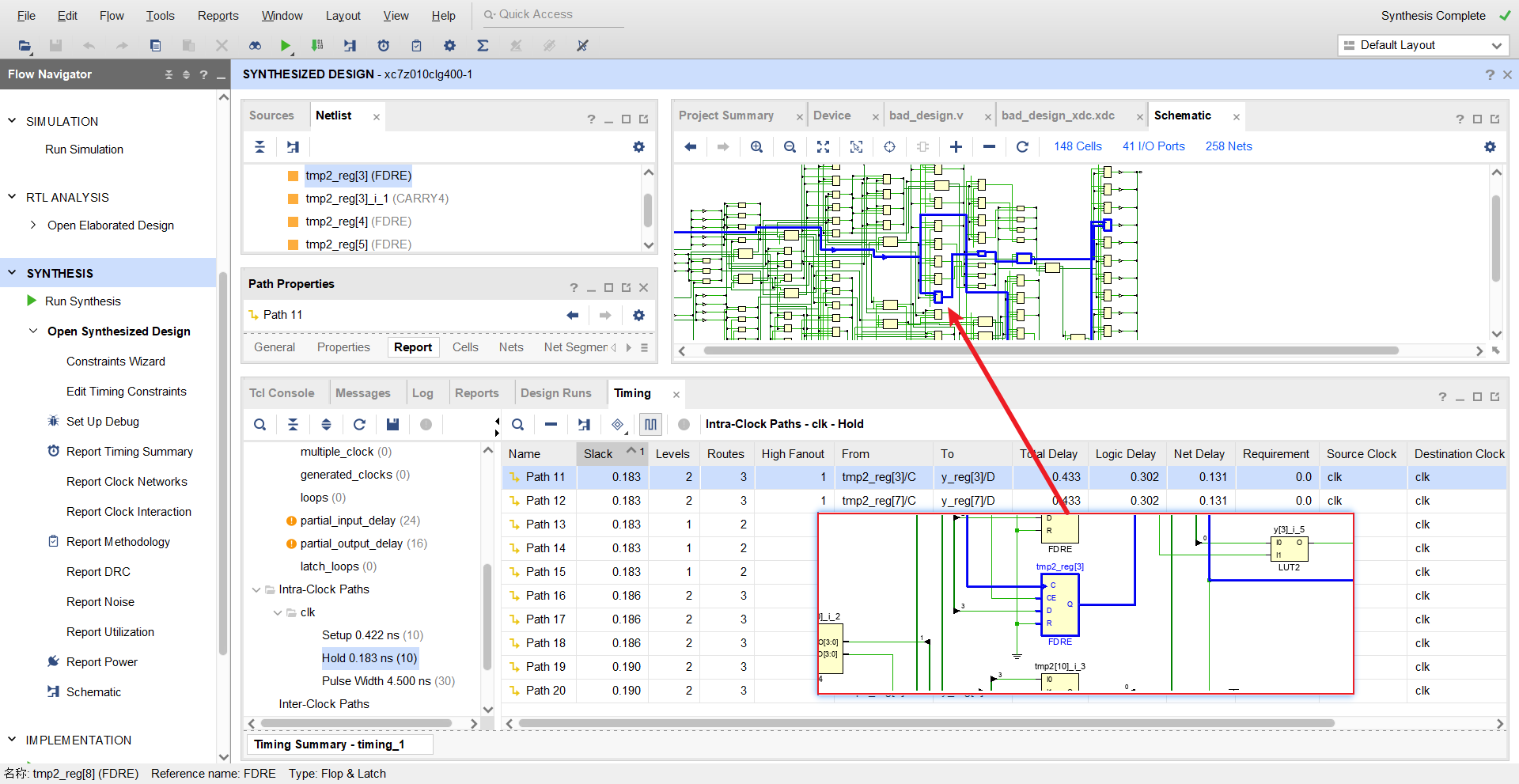Click the 148 Cells link
The image size is (1519, 784).
pos(1078,146)
